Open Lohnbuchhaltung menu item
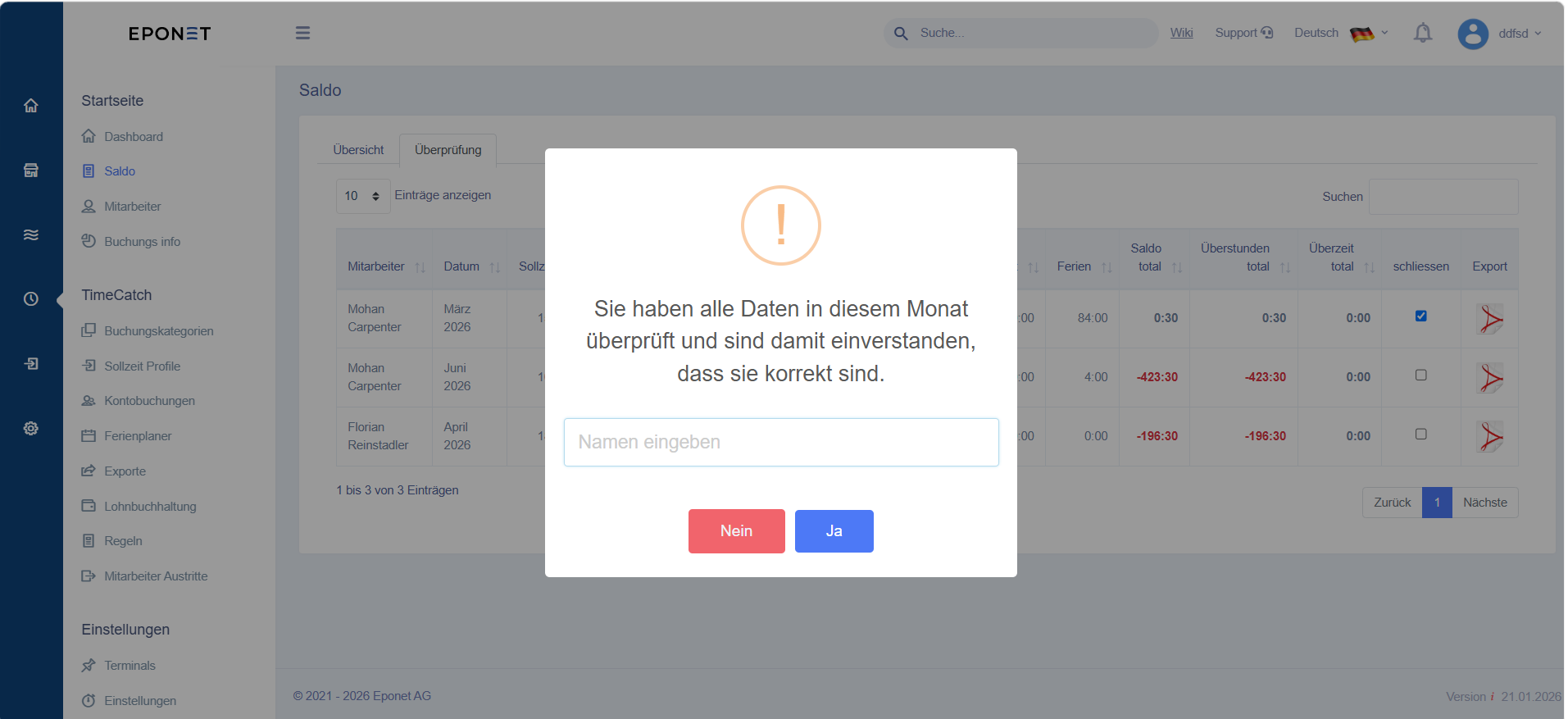 tap(150, 507)
